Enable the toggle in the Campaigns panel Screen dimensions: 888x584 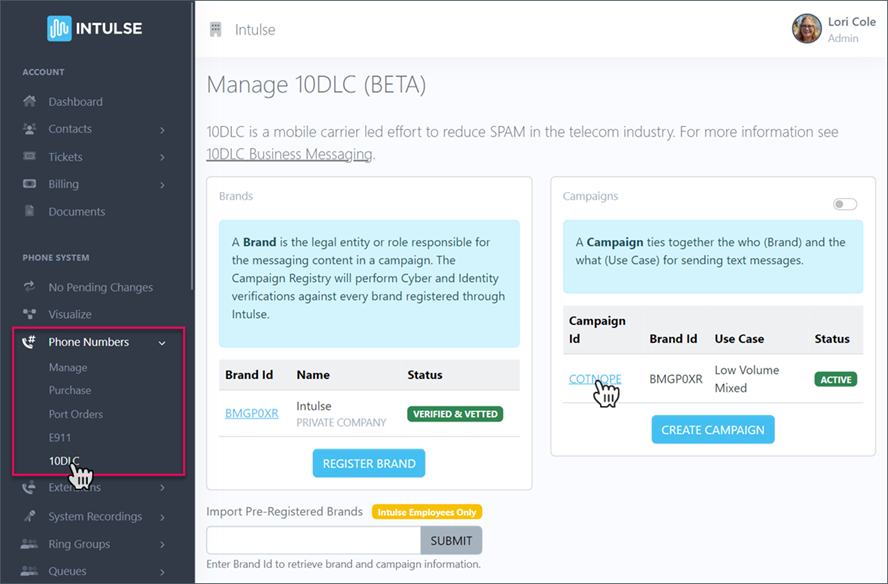click(x=844, y=203)
